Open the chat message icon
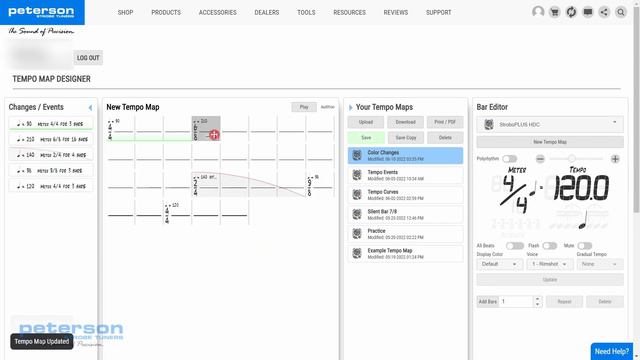 [x=588, y=12]
